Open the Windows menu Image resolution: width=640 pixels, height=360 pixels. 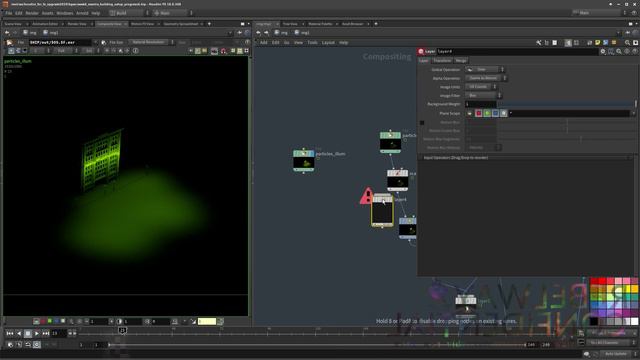click(65, 13)
